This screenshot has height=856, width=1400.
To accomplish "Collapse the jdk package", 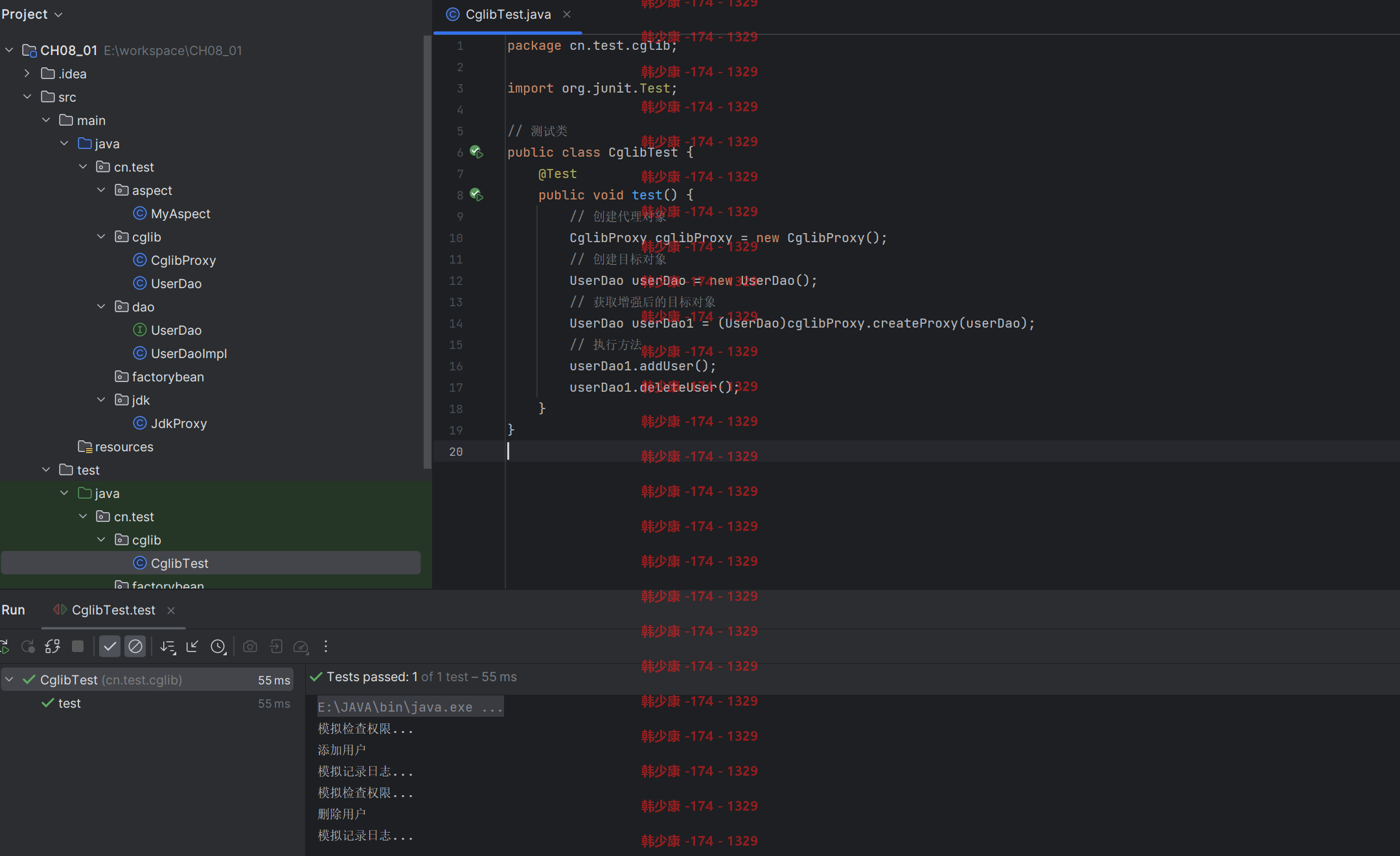I will tap(101, 400).
